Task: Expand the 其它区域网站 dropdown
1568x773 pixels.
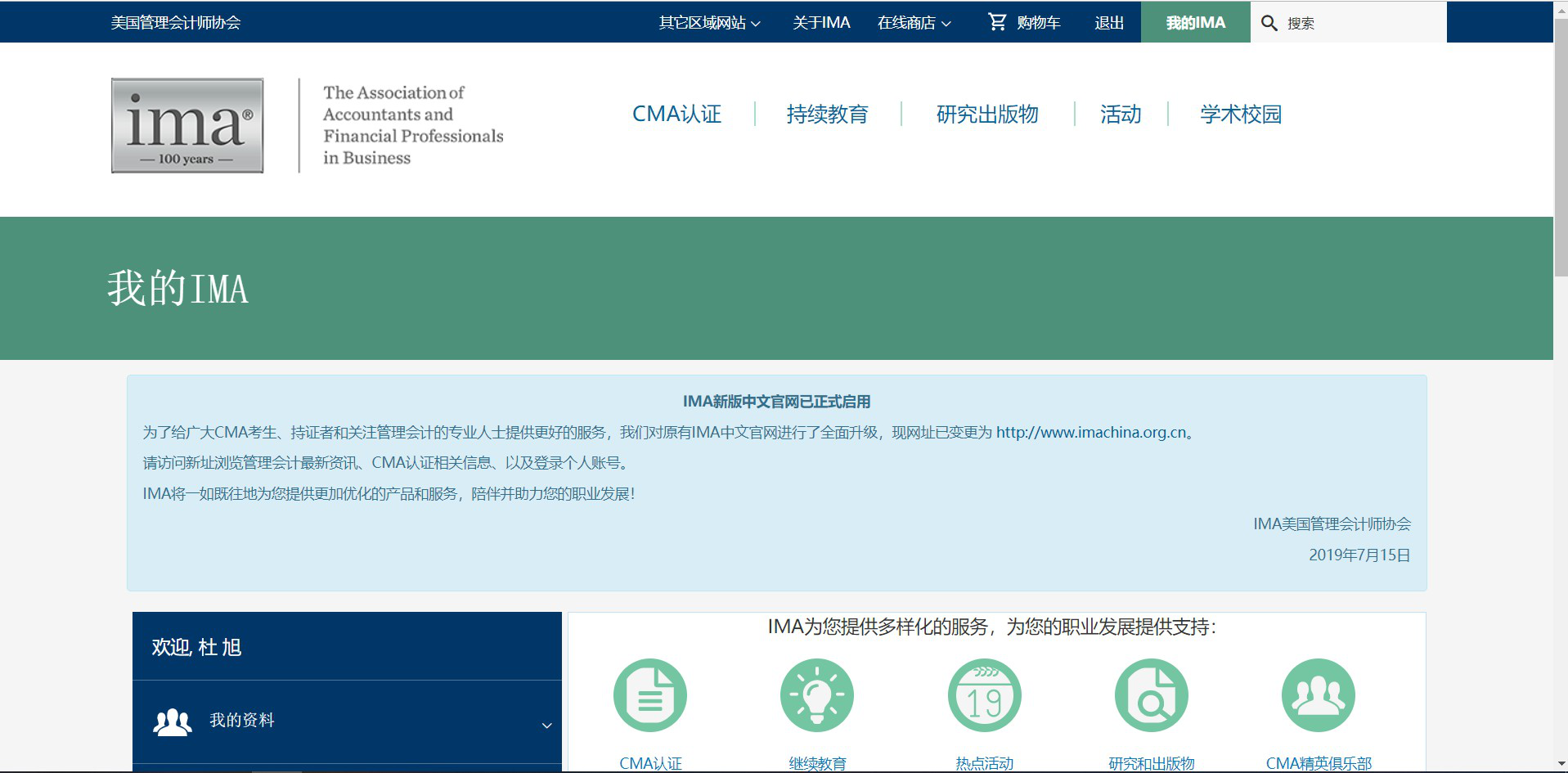Action: pos(708,22)
